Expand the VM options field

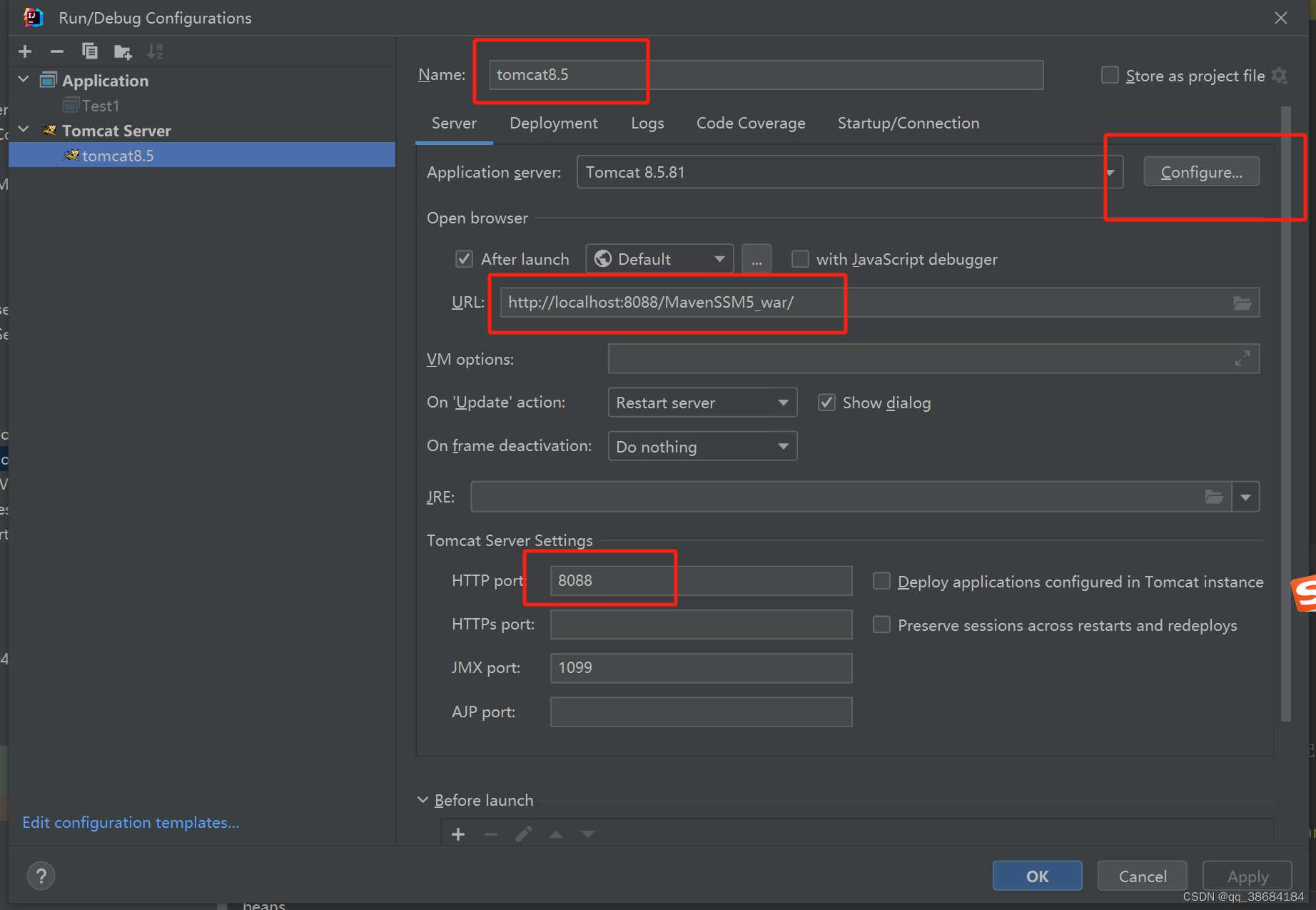(x=1242, y=359)
